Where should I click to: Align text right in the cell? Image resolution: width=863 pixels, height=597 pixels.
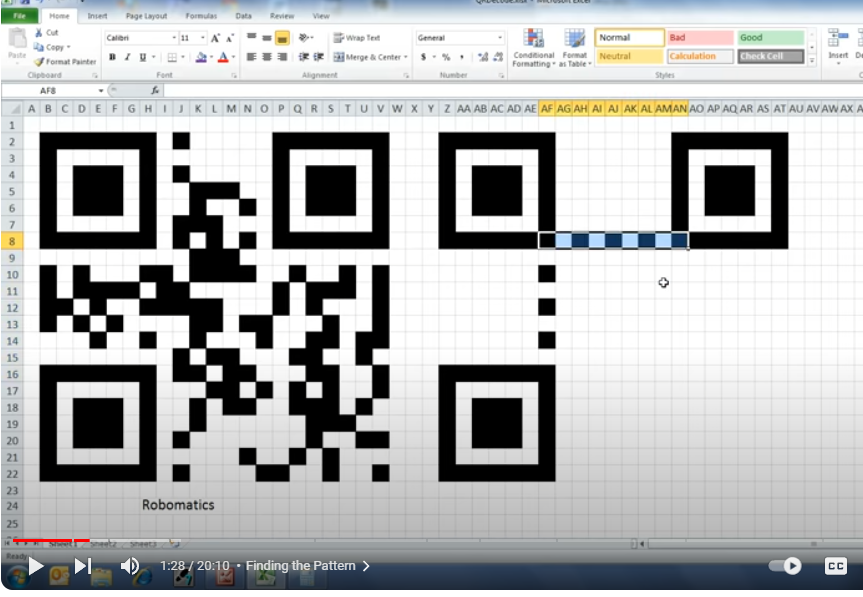click(282, 57)
